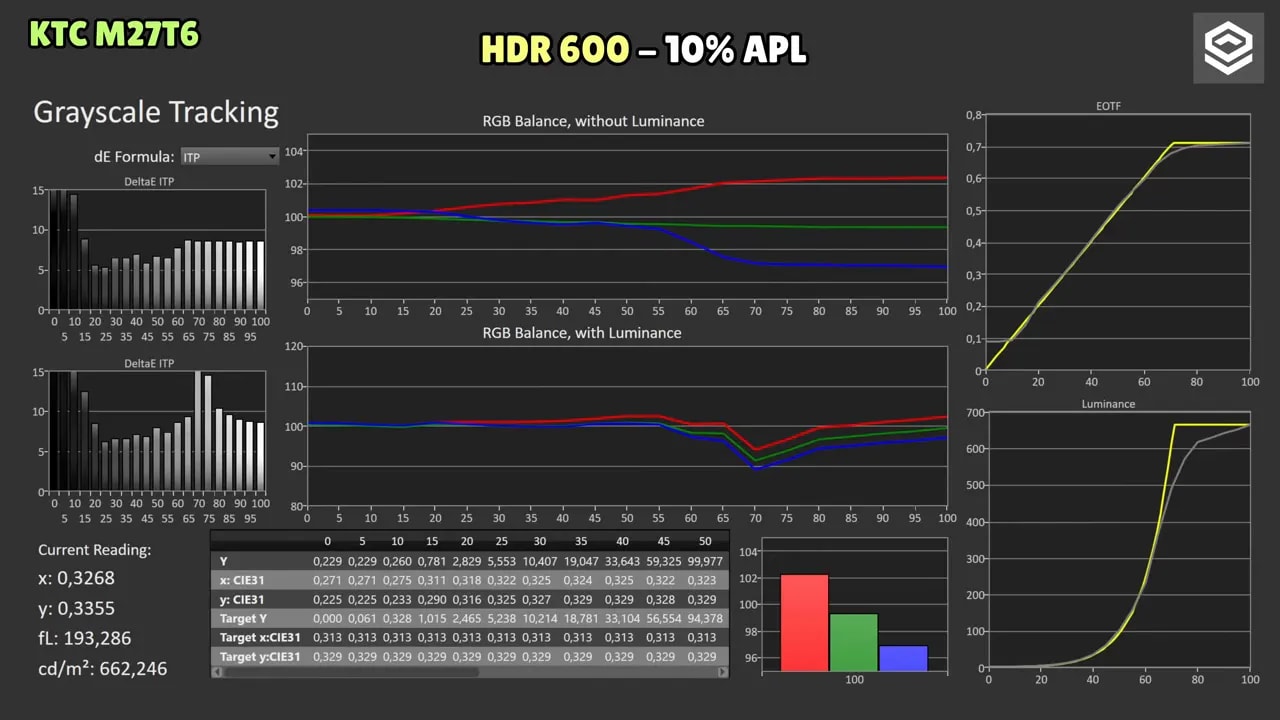
Task: Select the red bar in the RGB bar chart
Action: pos(805,622)
